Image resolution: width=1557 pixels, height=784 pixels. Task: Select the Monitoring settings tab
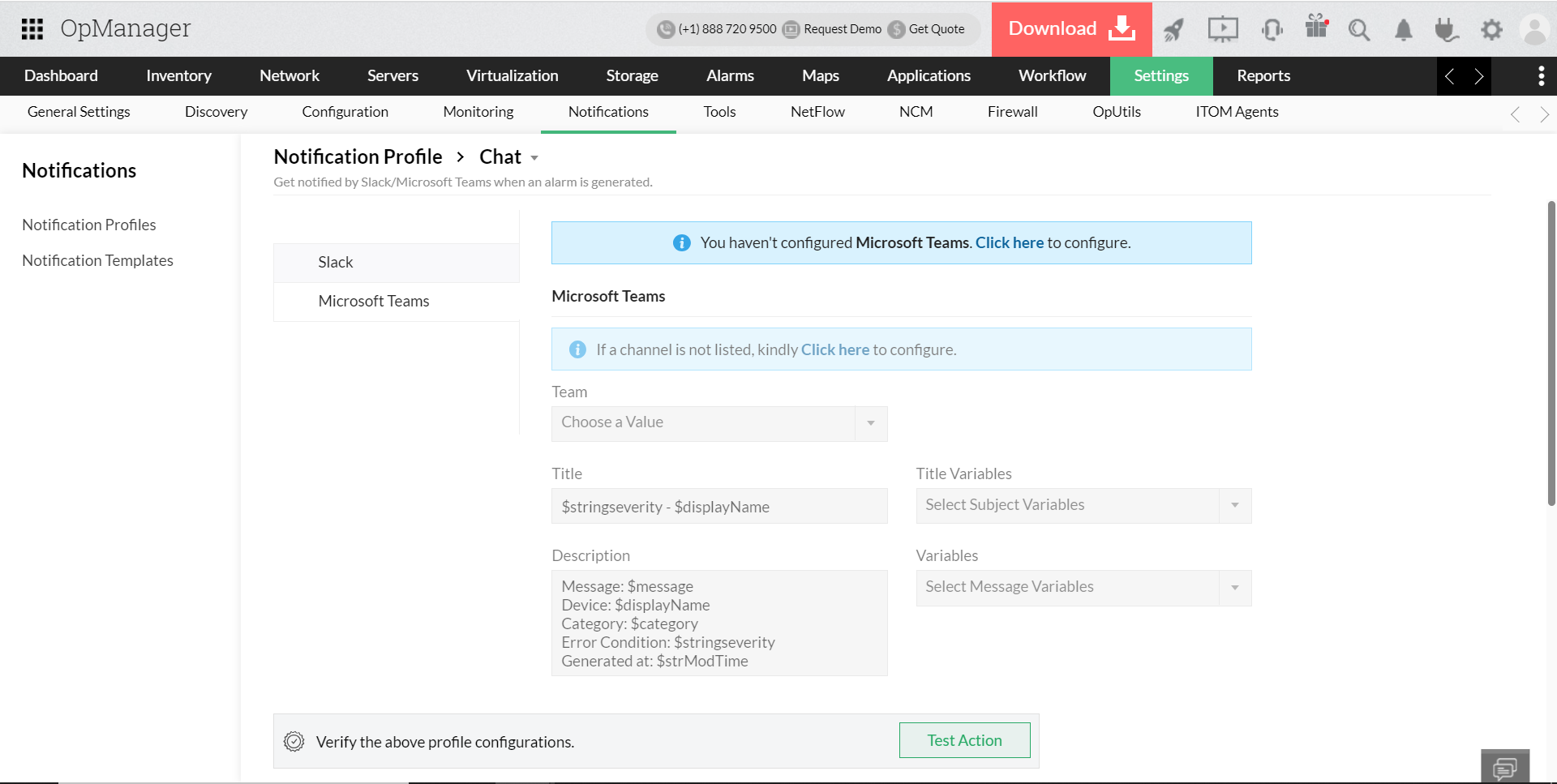[478, 112]
